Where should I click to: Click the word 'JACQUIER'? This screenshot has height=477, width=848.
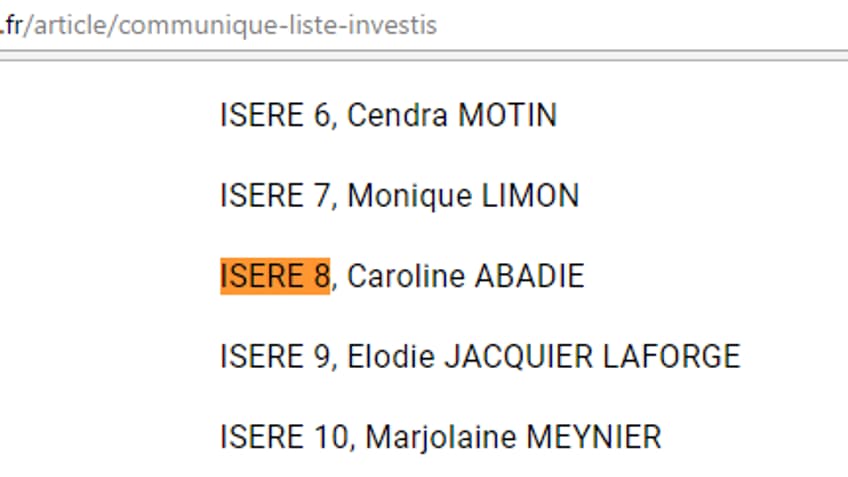pyautogui.click(x=519, y=357)
